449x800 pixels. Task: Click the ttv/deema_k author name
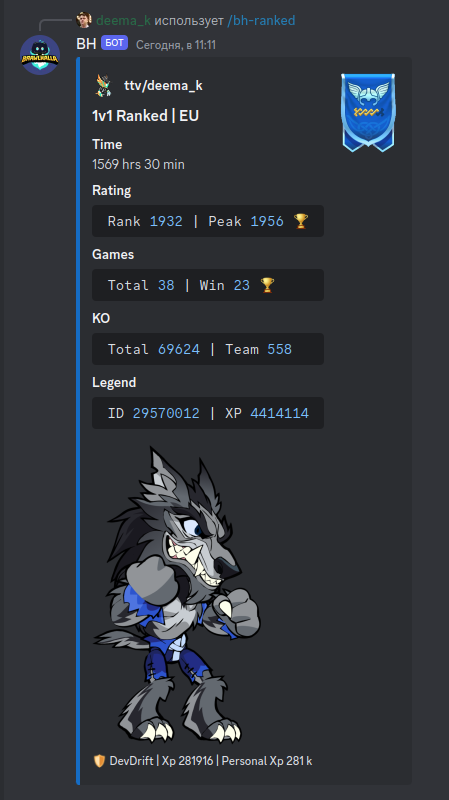[163, 86]
